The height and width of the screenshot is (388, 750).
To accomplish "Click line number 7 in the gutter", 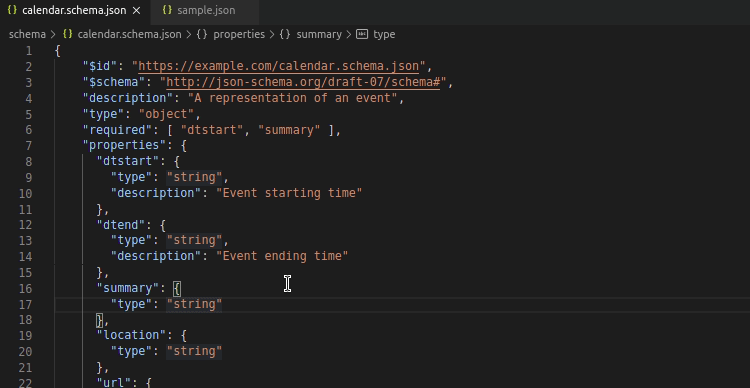I will [29, 145].
